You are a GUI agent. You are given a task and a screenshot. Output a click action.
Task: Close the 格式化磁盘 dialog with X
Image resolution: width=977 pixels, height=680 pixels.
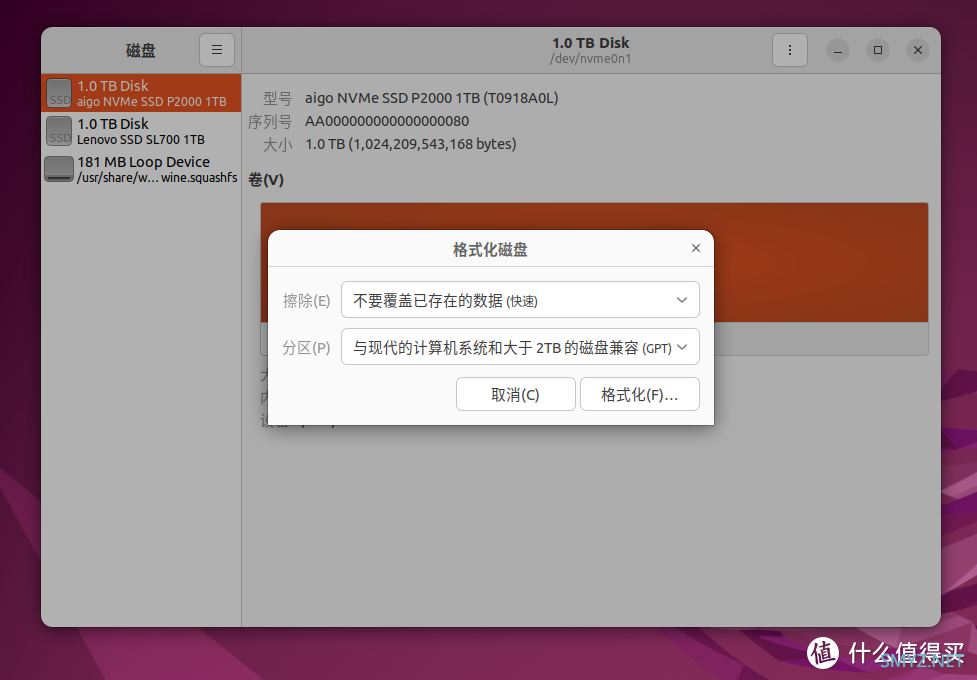click(696, 248)
